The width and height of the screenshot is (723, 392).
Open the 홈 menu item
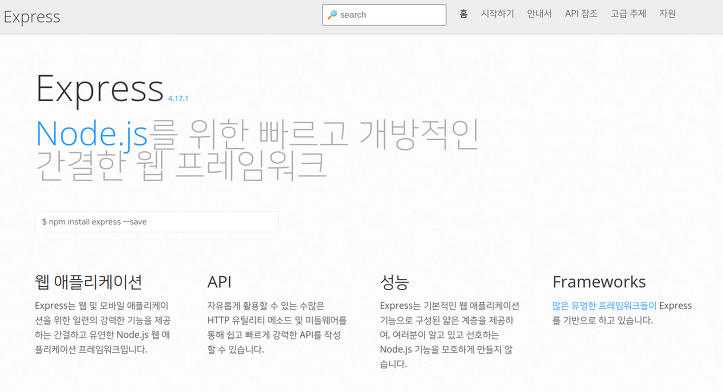pos(463,14)
